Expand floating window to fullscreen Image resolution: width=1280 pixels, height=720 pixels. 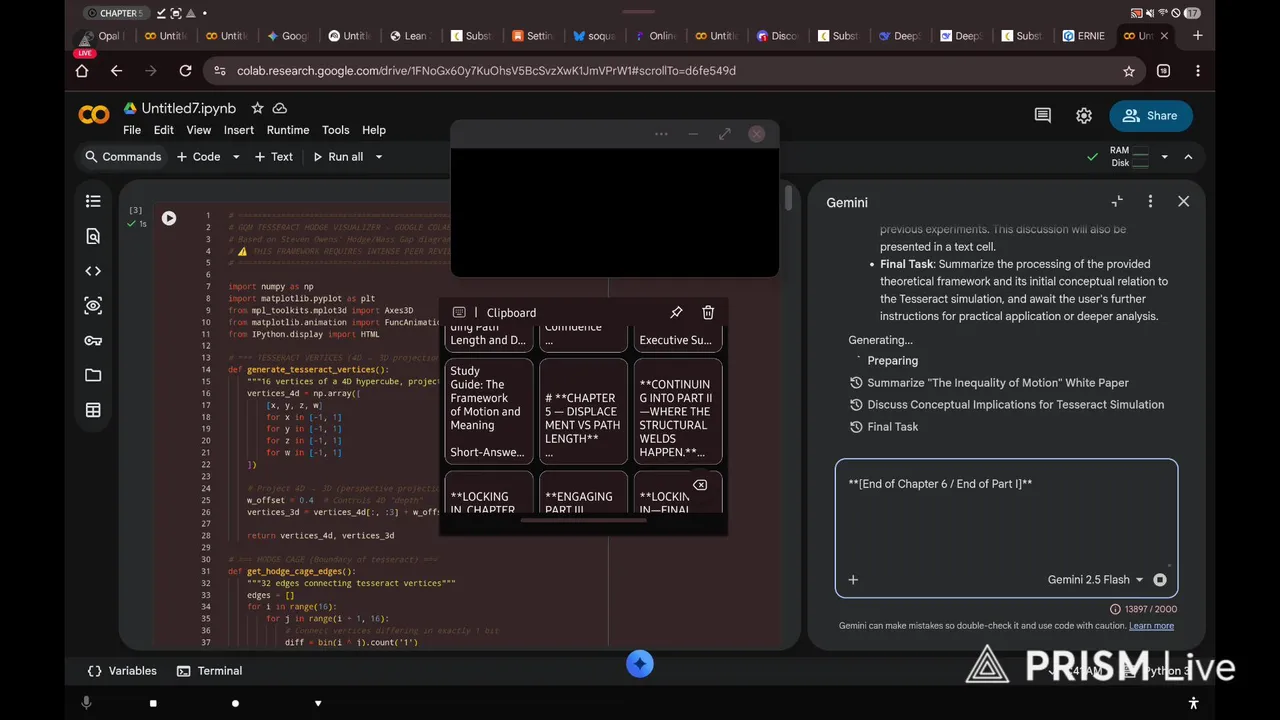724,134
